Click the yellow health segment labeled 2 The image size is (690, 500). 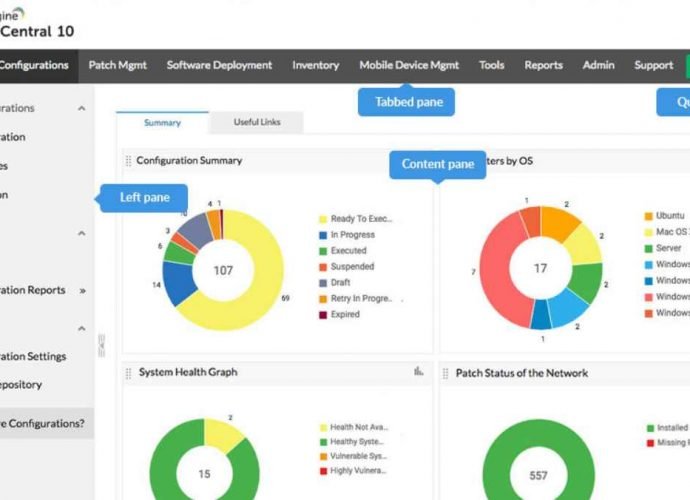[222, 434]
